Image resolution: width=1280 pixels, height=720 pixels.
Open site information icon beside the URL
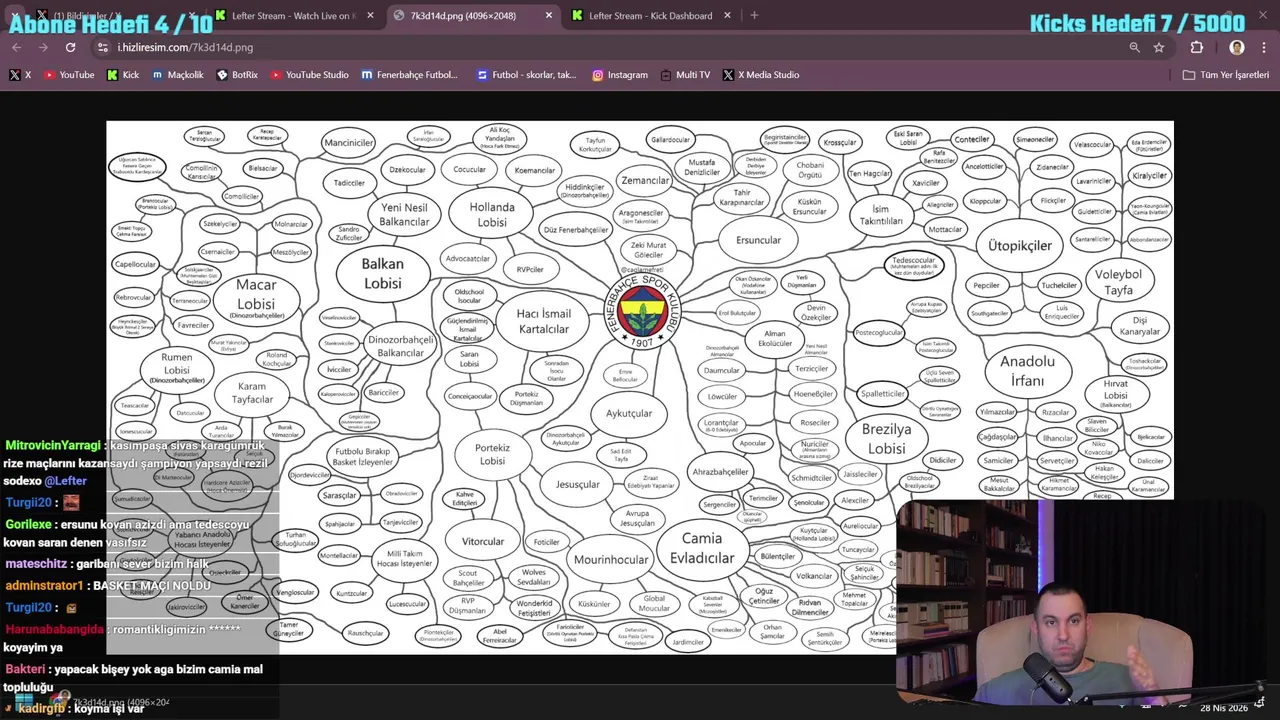tap(103, 47)
